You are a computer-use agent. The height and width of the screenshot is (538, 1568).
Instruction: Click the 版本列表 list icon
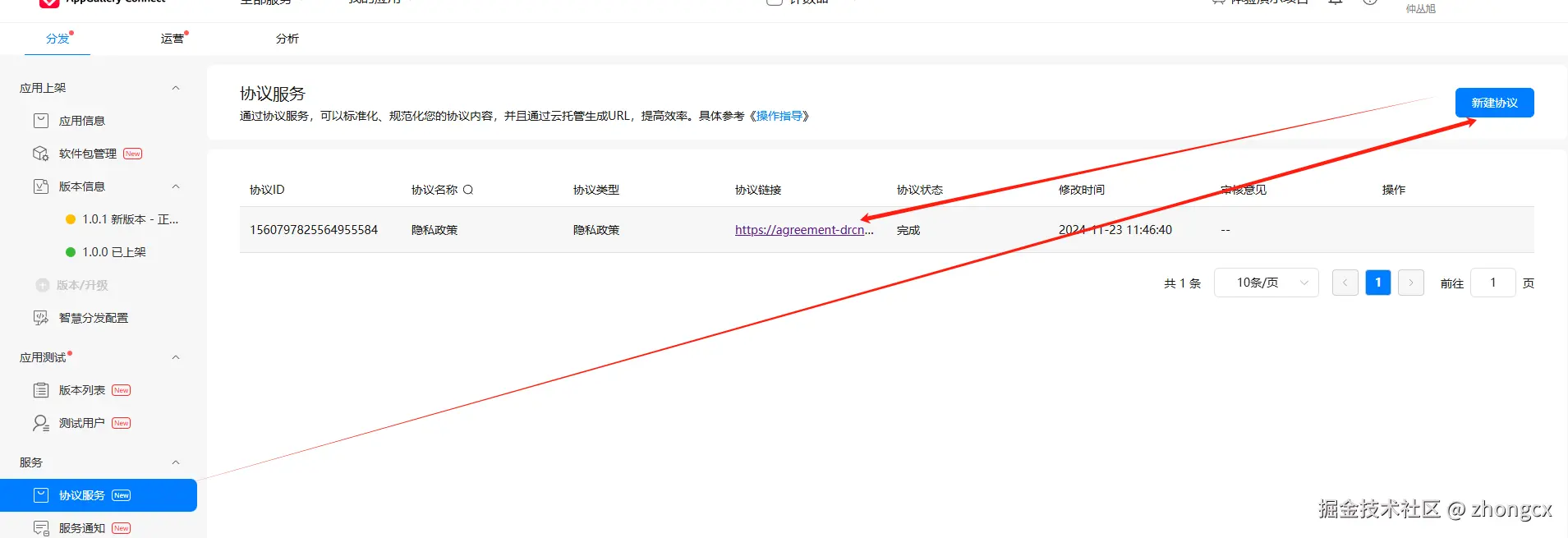(x=41, y=390)
